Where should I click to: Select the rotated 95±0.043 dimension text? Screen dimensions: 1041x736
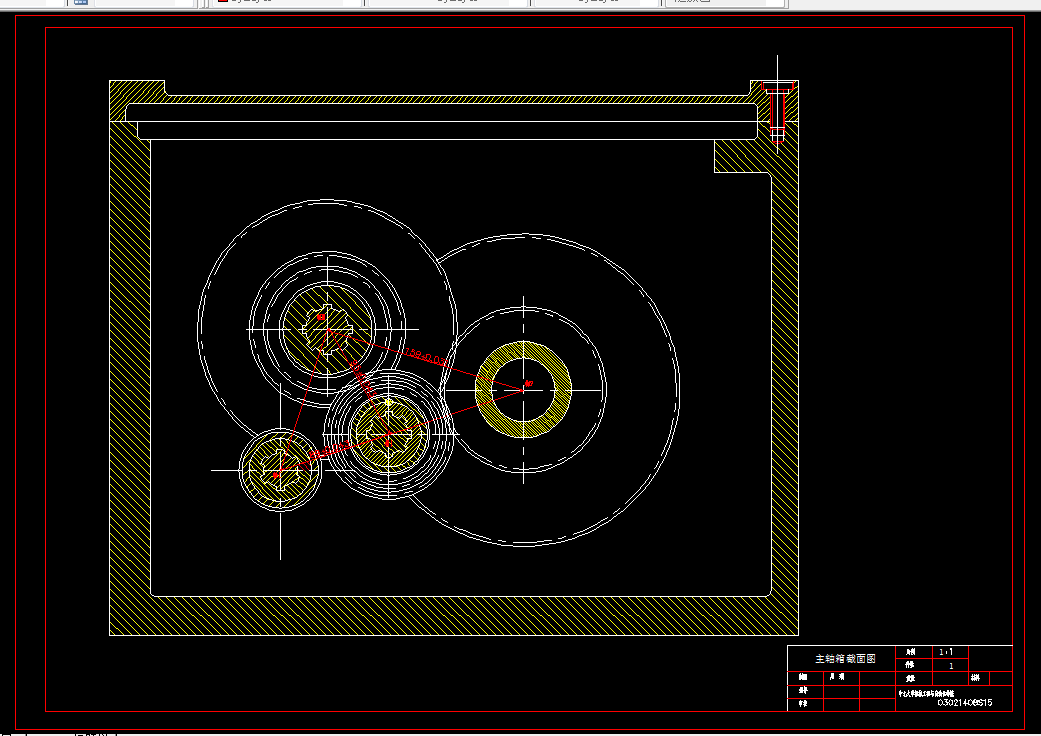pyautogui.click(x=363, y=378)
